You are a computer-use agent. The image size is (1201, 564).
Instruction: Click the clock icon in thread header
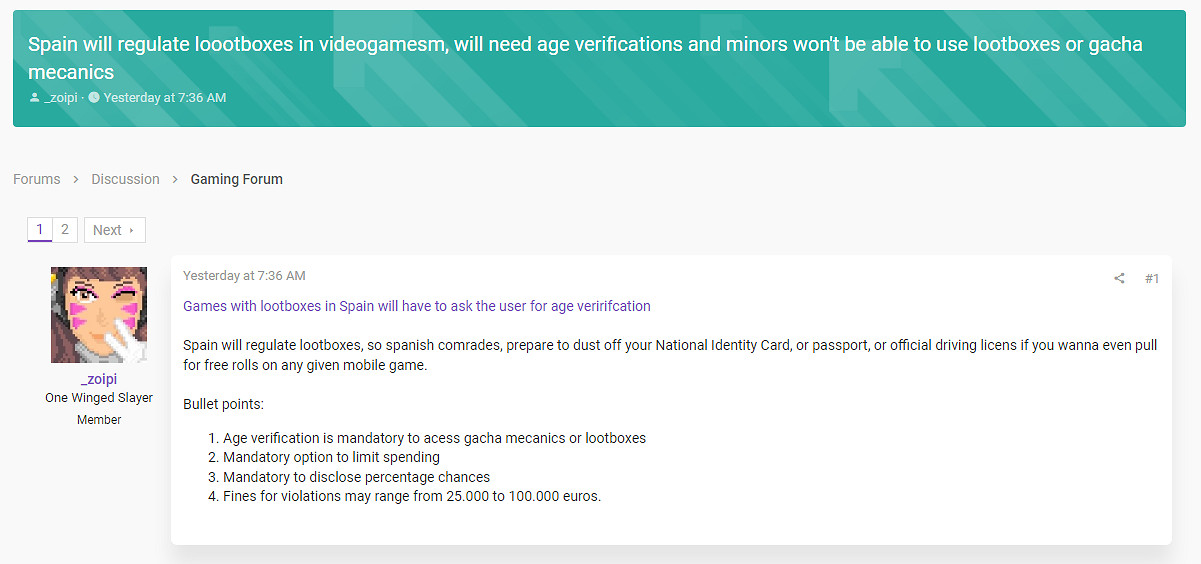(x=94, y=98)
